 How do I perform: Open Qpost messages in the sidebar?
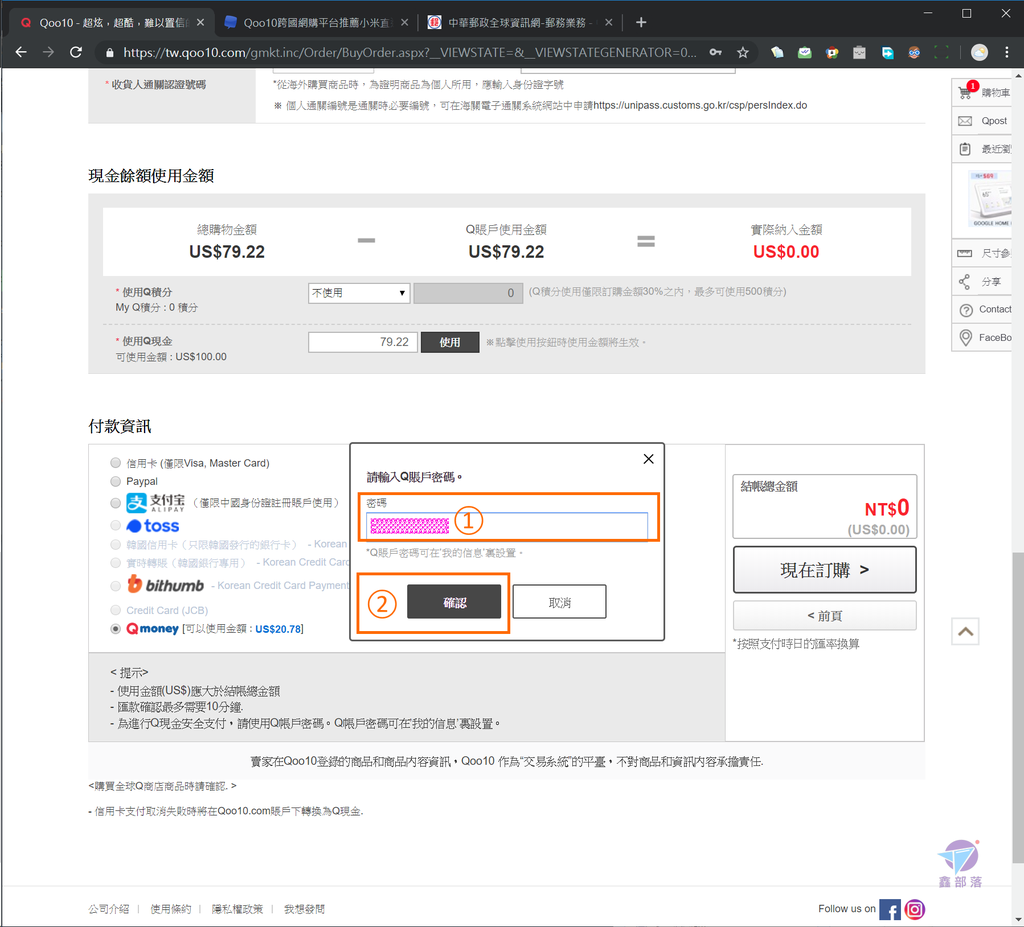coord(982,121)
